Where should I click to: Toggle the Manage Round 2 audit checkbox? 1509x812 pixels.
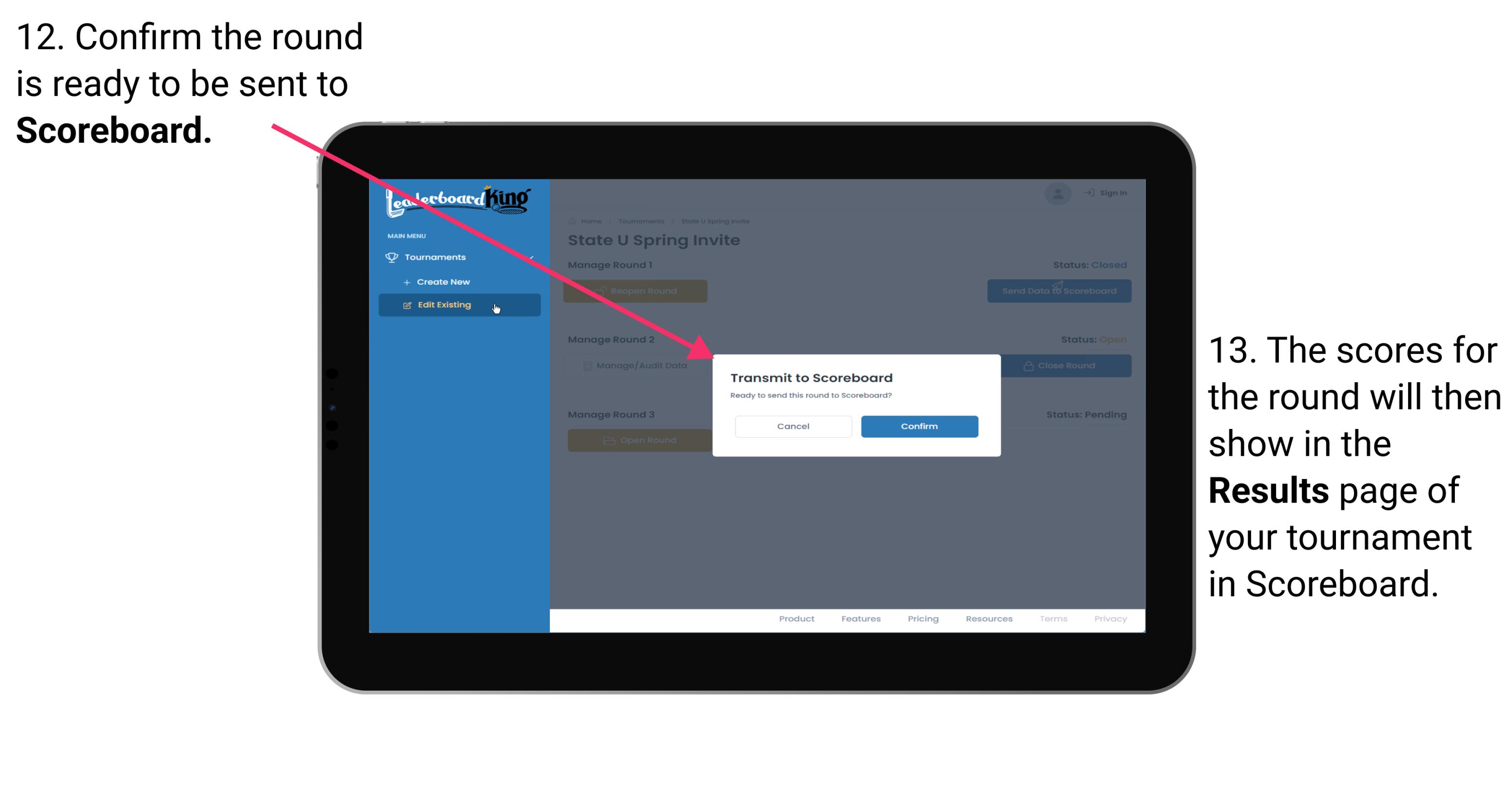coord(584,365)
